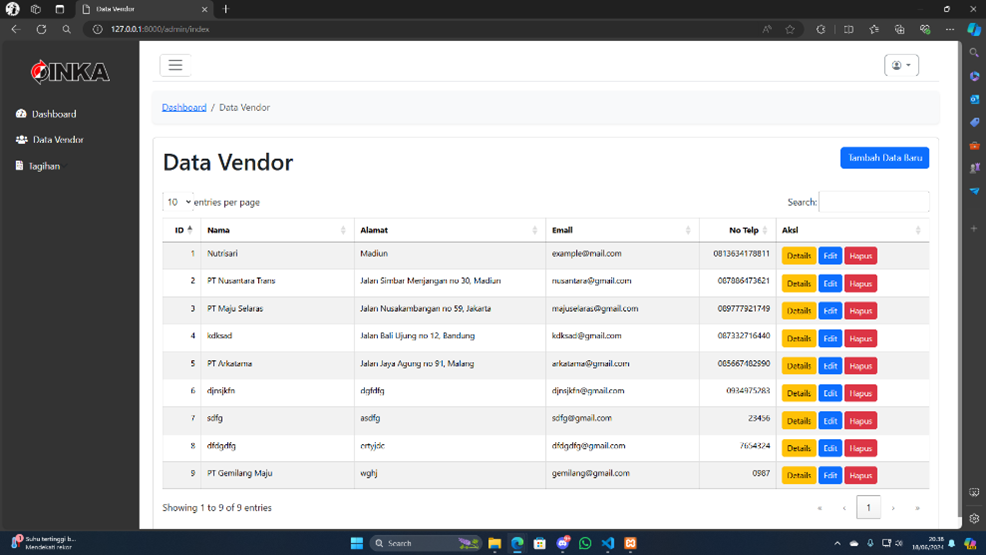
Task: Open Tagihan in the sidebar
Action: tap(44, 166)
